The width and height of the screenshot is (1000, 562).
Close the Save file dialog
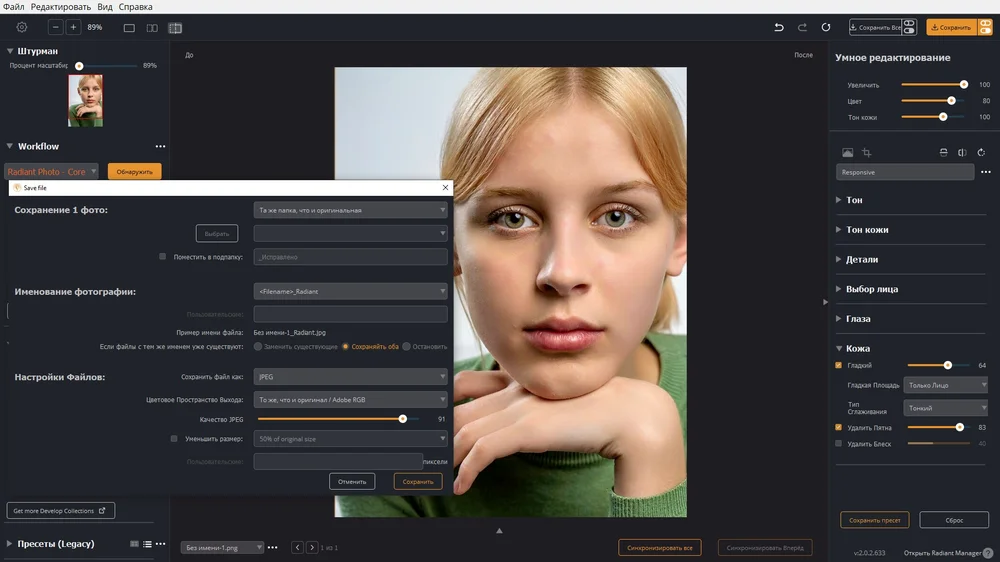[x=445, y=188]
